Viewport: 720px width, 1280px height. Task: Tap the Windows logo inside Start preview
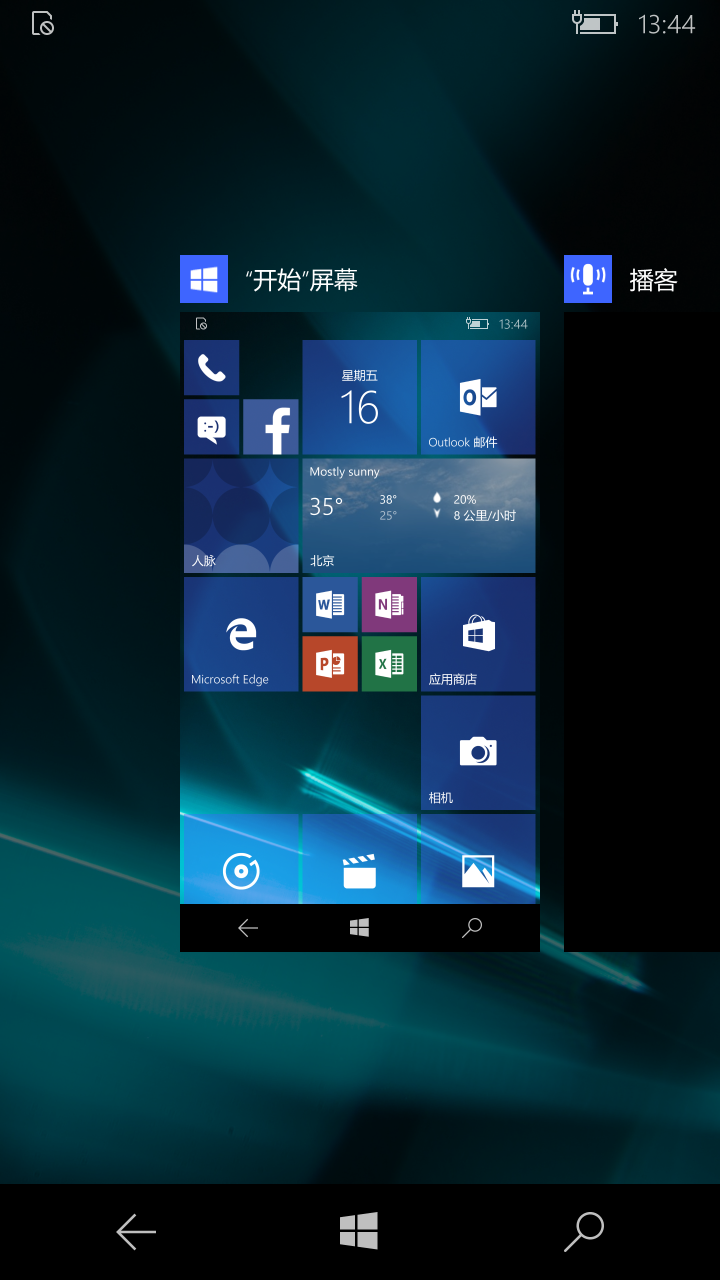[360, 928]
